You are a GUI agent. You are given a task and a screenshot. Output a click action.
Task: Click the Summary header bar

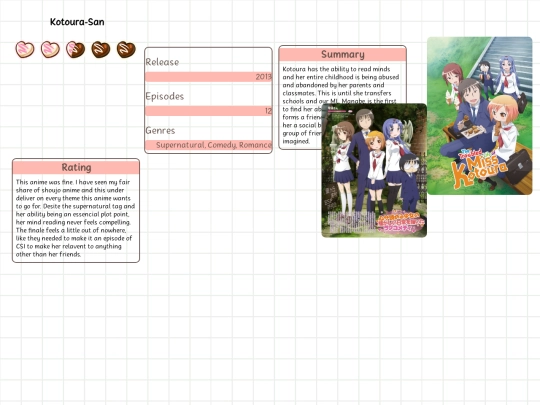[343, 54]
